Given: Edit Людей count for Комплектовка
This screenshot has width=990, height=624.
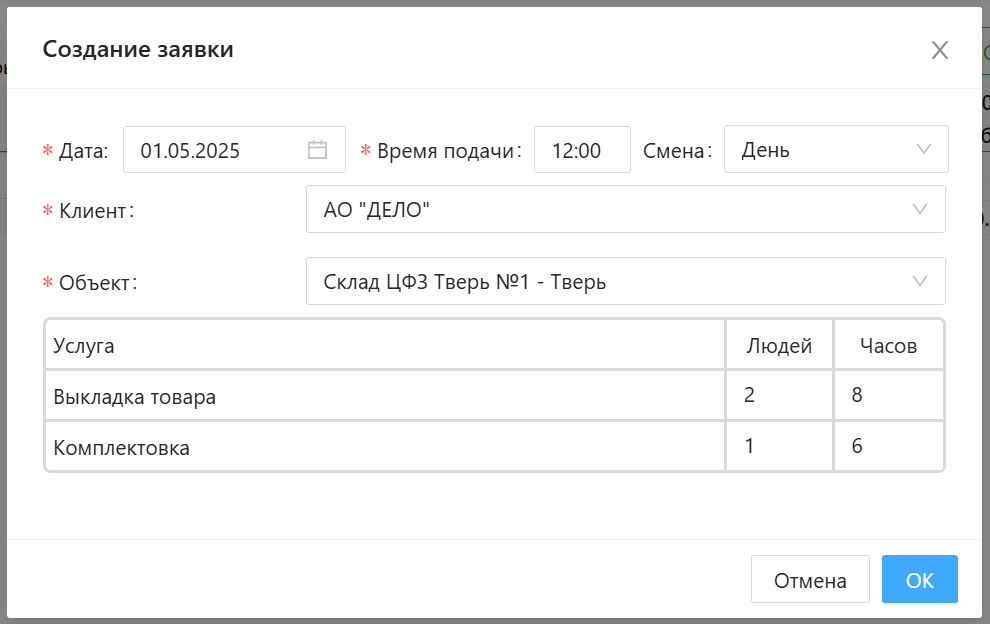Looking at the screenshot, I should pyautogui.click(x=779, y=447).
